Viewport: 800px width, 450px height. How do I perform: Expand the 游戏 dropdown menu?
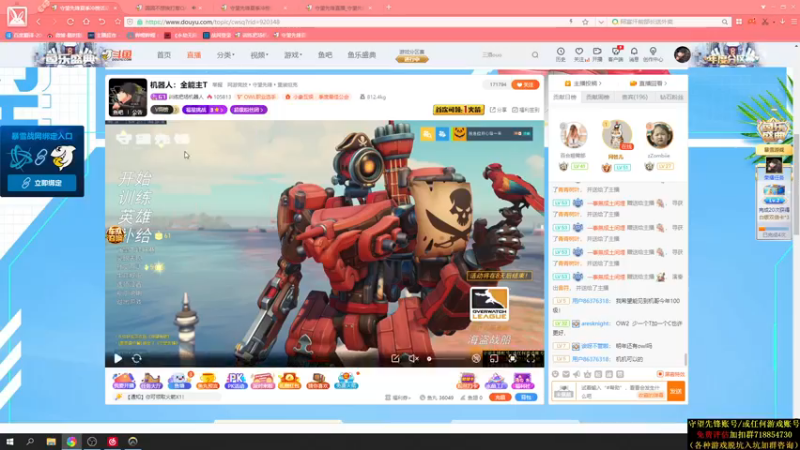293,55
